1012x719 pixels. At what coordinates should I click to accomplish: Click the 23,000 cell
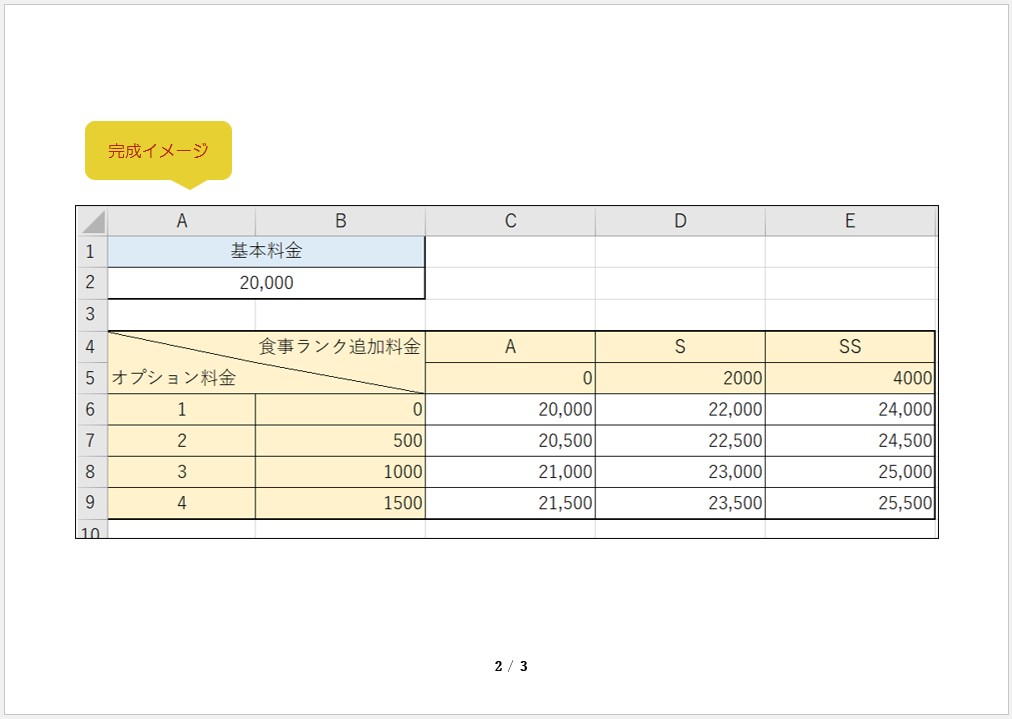point(680,472)
